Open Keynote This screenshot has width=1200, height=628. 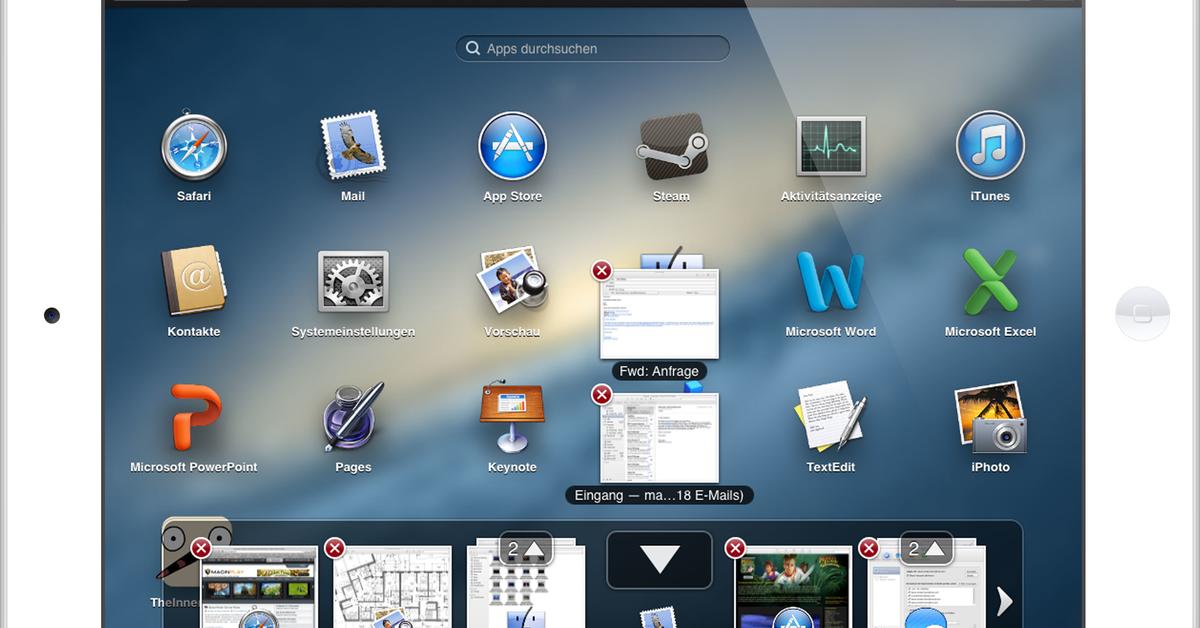(512, 417)
